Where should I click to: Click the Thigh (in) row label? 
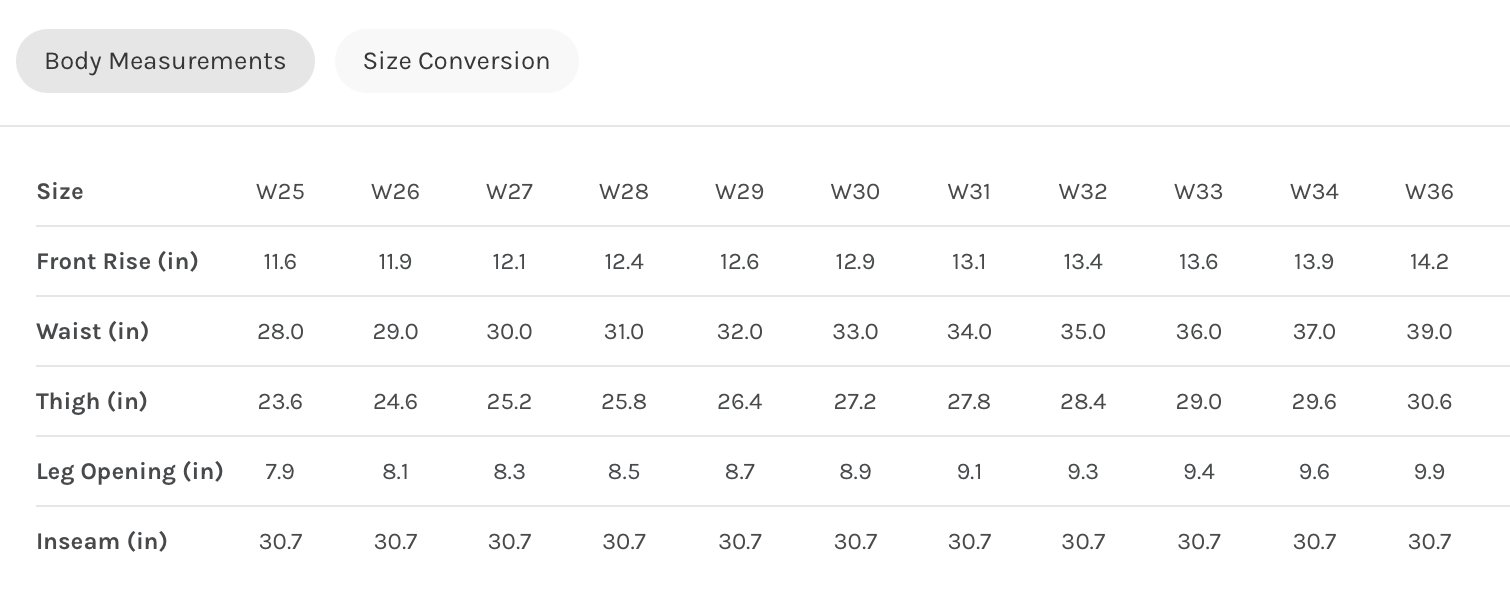click(x=91, y=401)
